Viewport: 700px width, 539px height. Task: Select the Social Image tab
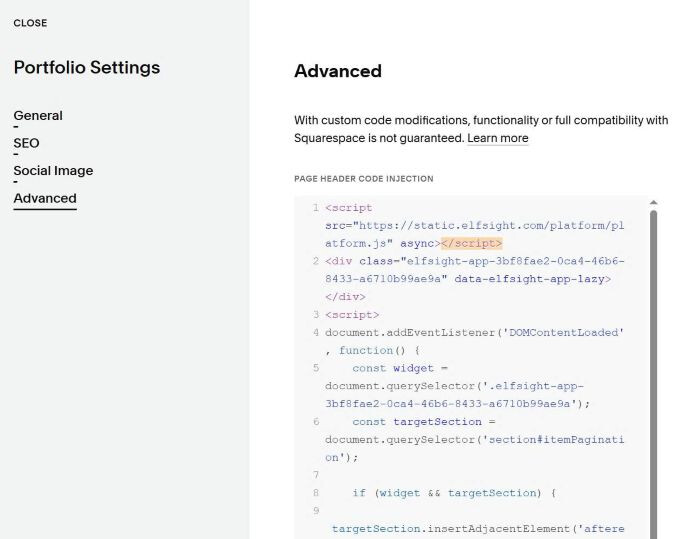coord(53,171)
